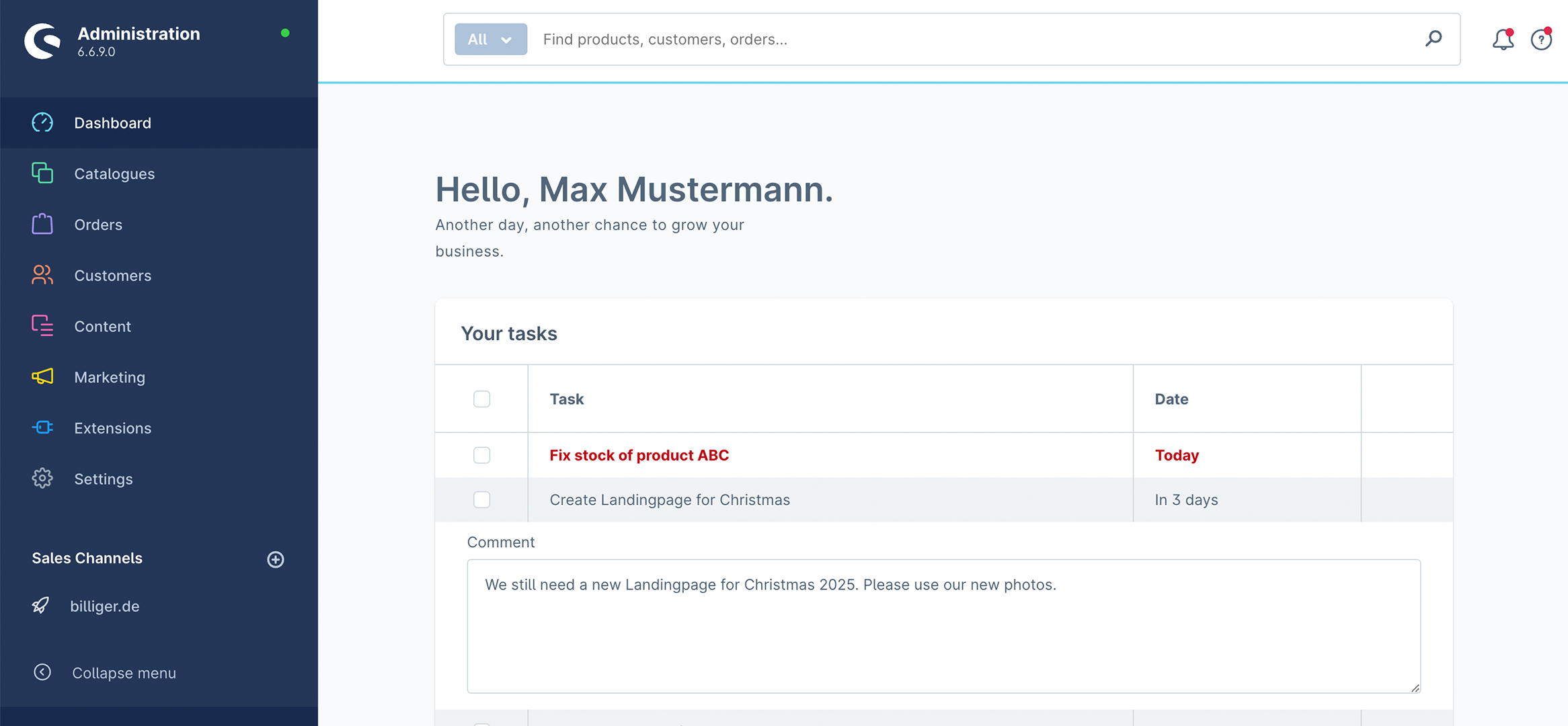Check the 'Fix stock of product ABC' task
Image resolution: width=1568 pixels, height=726 pixels.
click(482, 455)
